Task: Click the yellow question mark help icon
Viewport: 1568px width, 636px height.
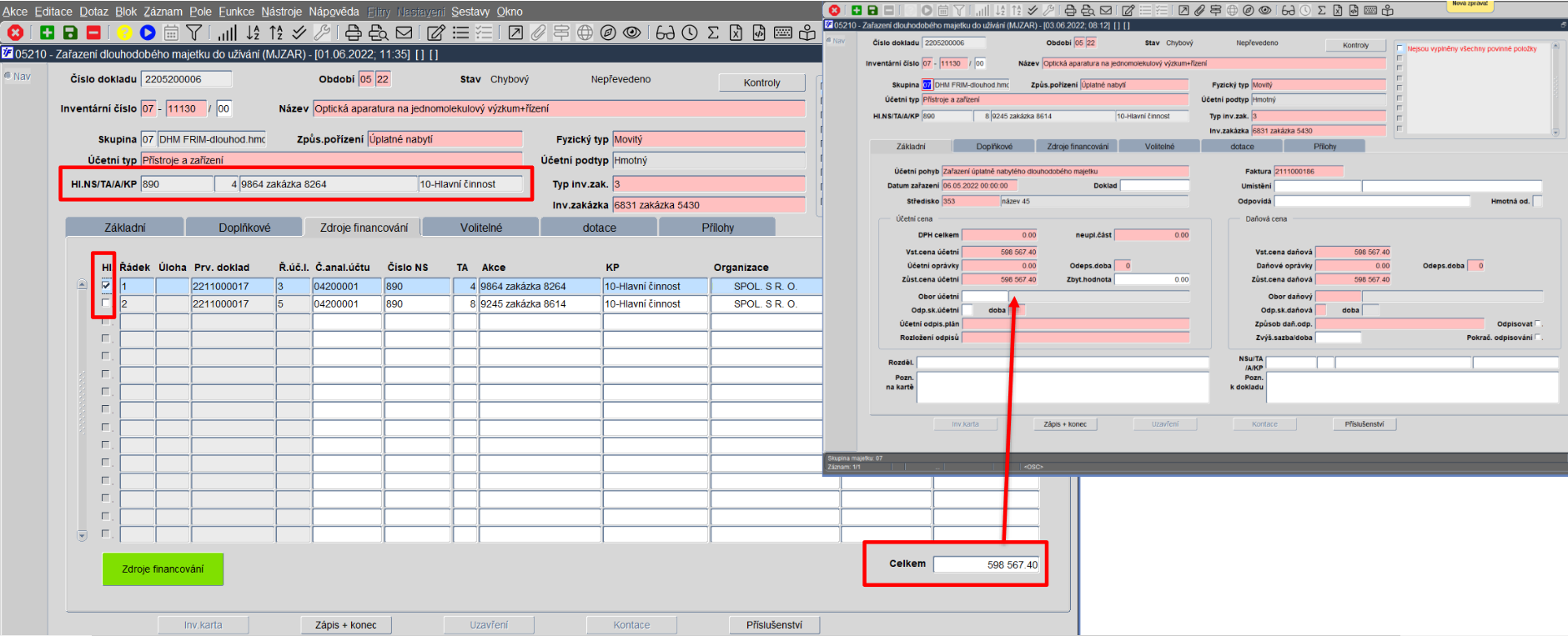Action: pyautogui.click(x=124, y=33)
